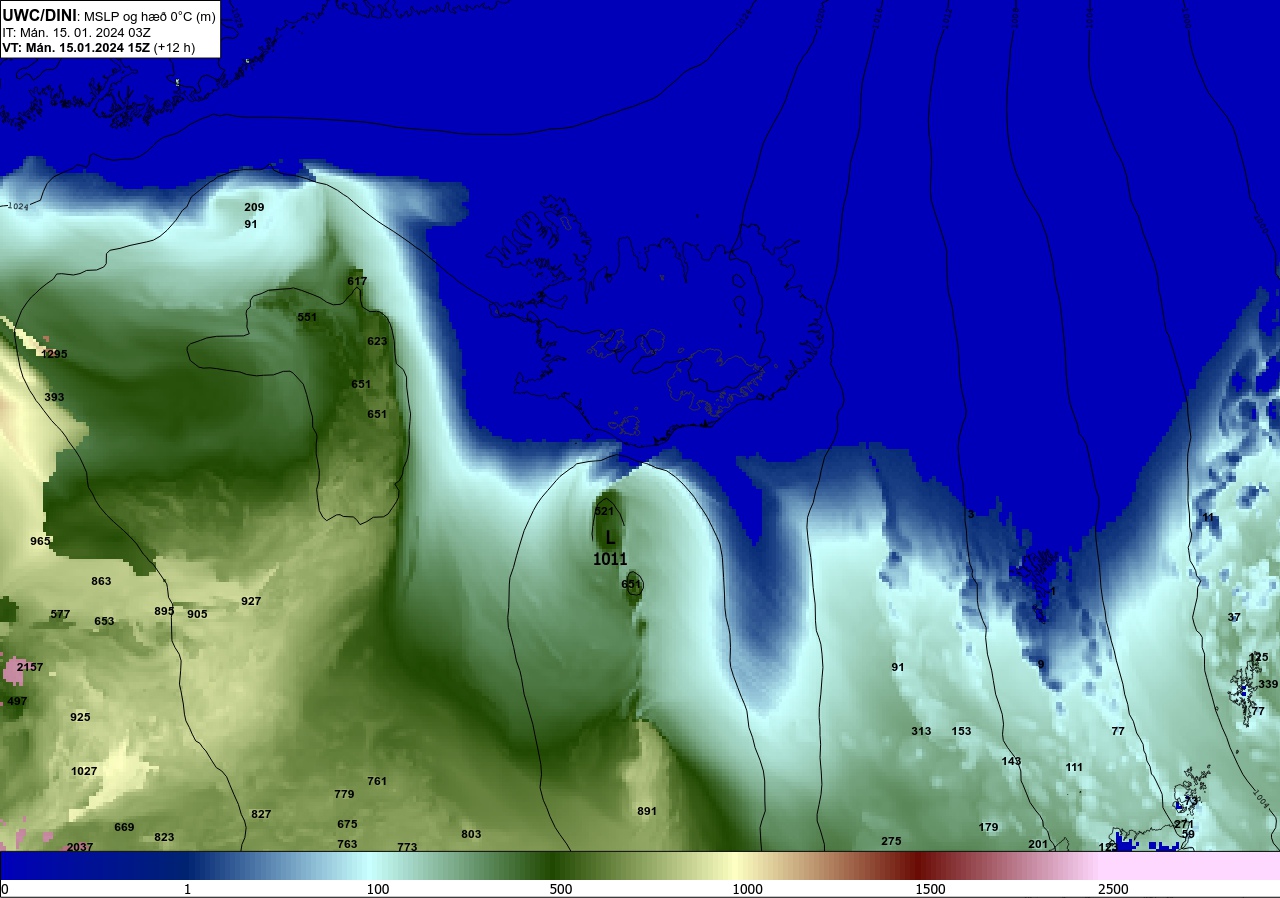Click the height value 653
The height and width of the screenshot is (898, 1280).
pyautogui.click(x=104, y=621)
